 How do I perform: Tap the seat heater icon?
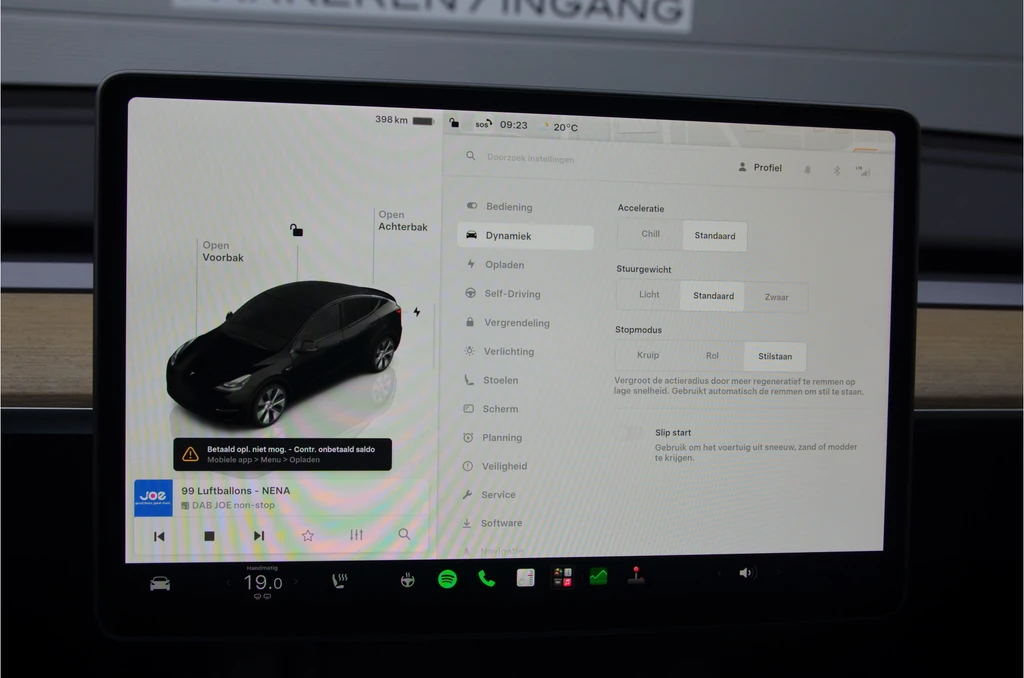tap(340, 581)
